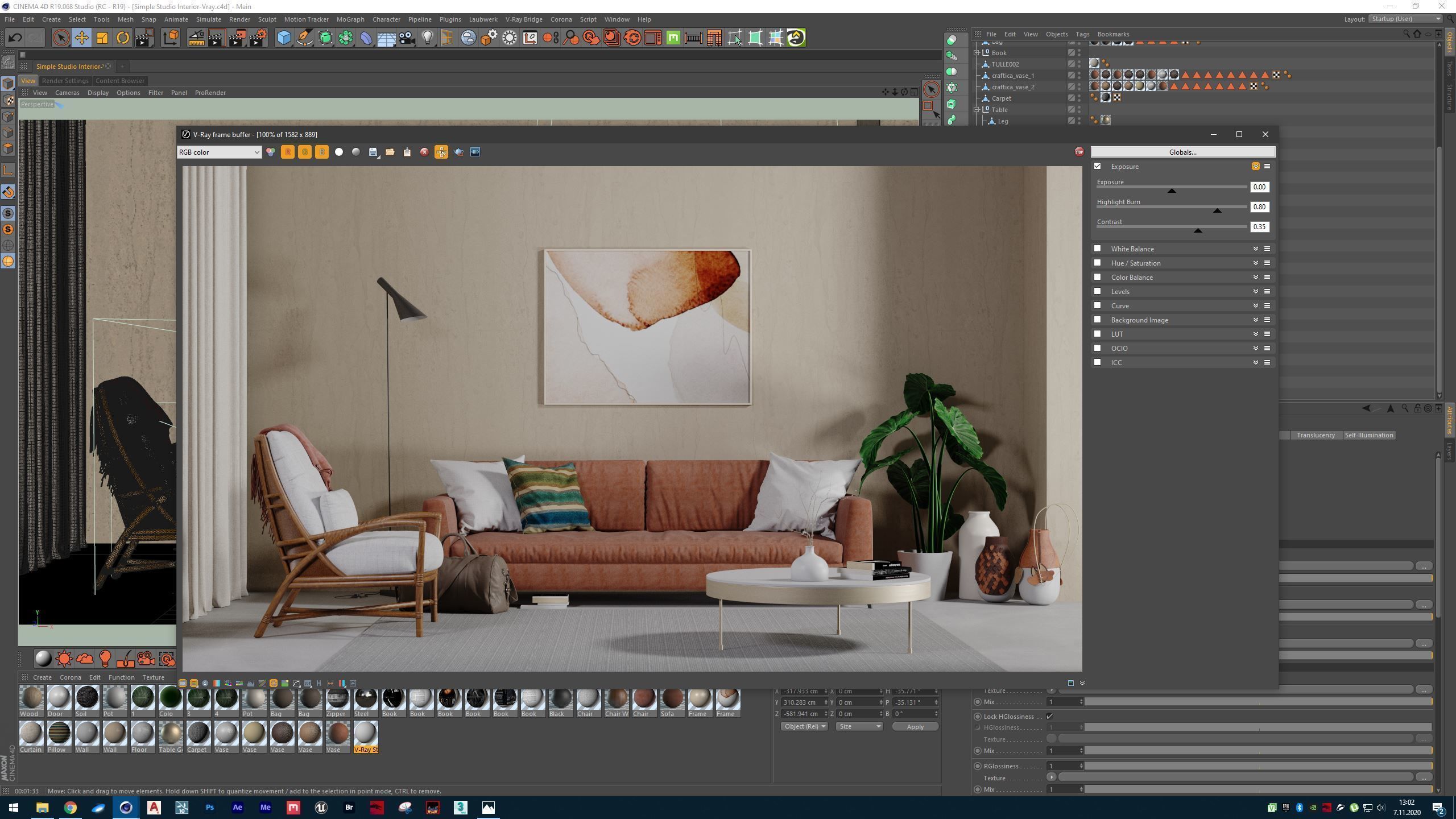Click Render to Picture Viewer icon

[237, 38]
